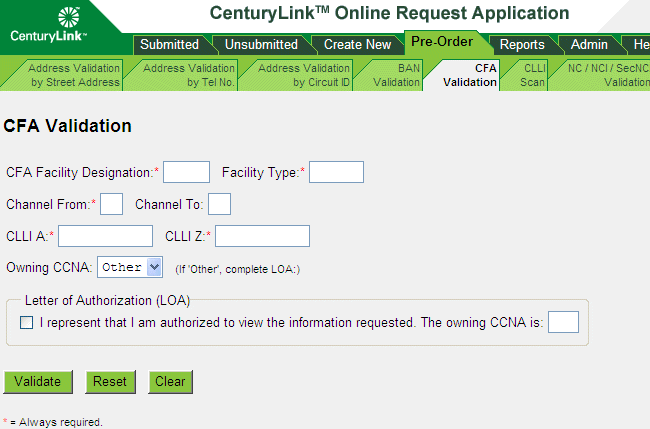Open the Create New tab

[357, 44]
